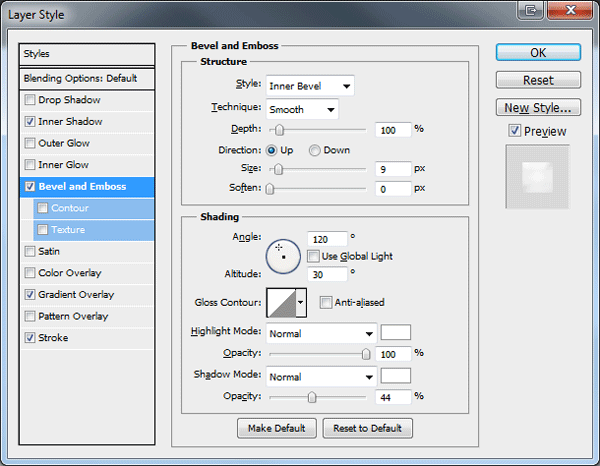Click the Size value field showing 9
Screen dimensions: 600x466
click(393, 169)
